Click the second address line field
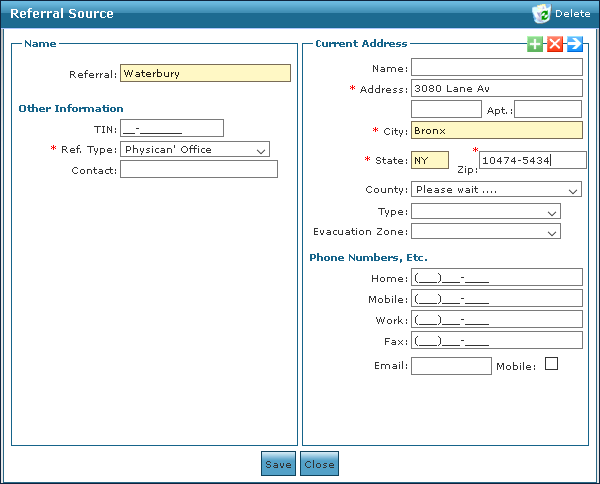600x484 pixels. coord(446,109)
